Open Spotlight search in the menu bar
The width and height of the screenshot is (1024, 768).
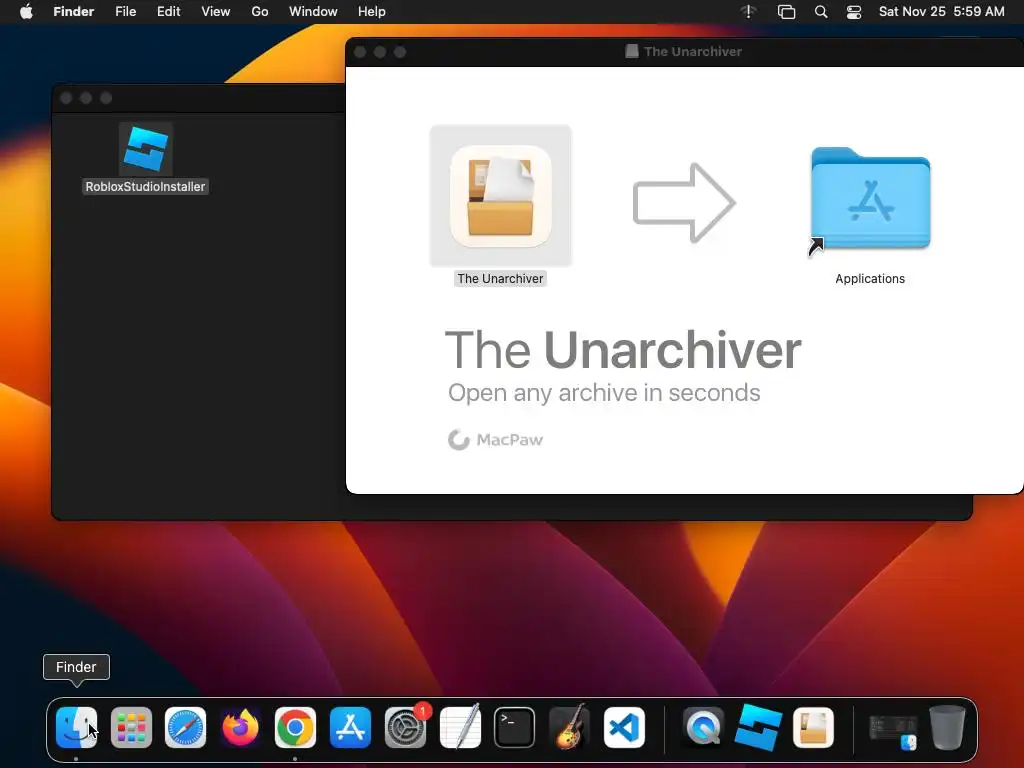point(821,12)
